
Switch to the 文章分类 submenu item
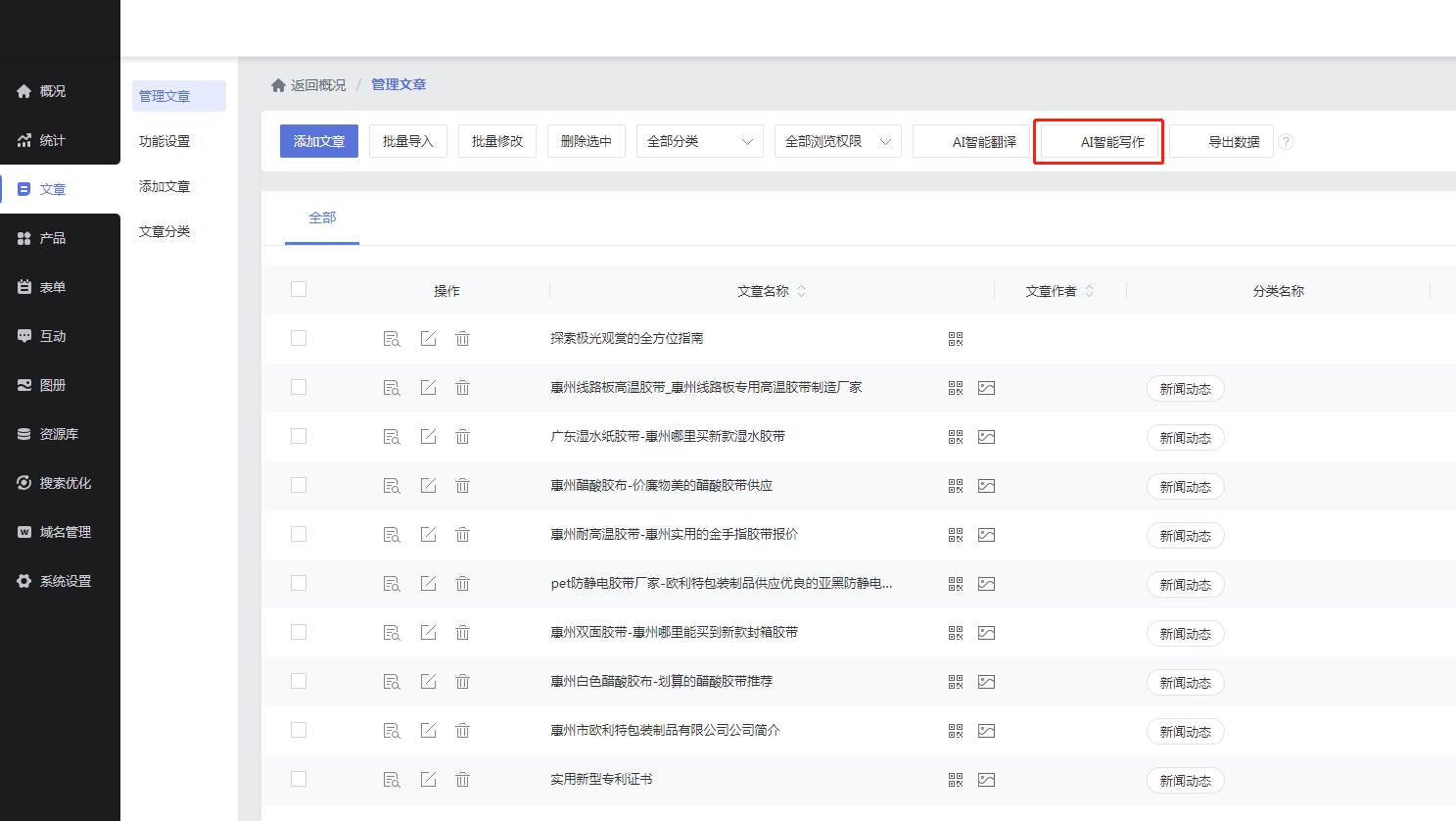pos(164,231)
